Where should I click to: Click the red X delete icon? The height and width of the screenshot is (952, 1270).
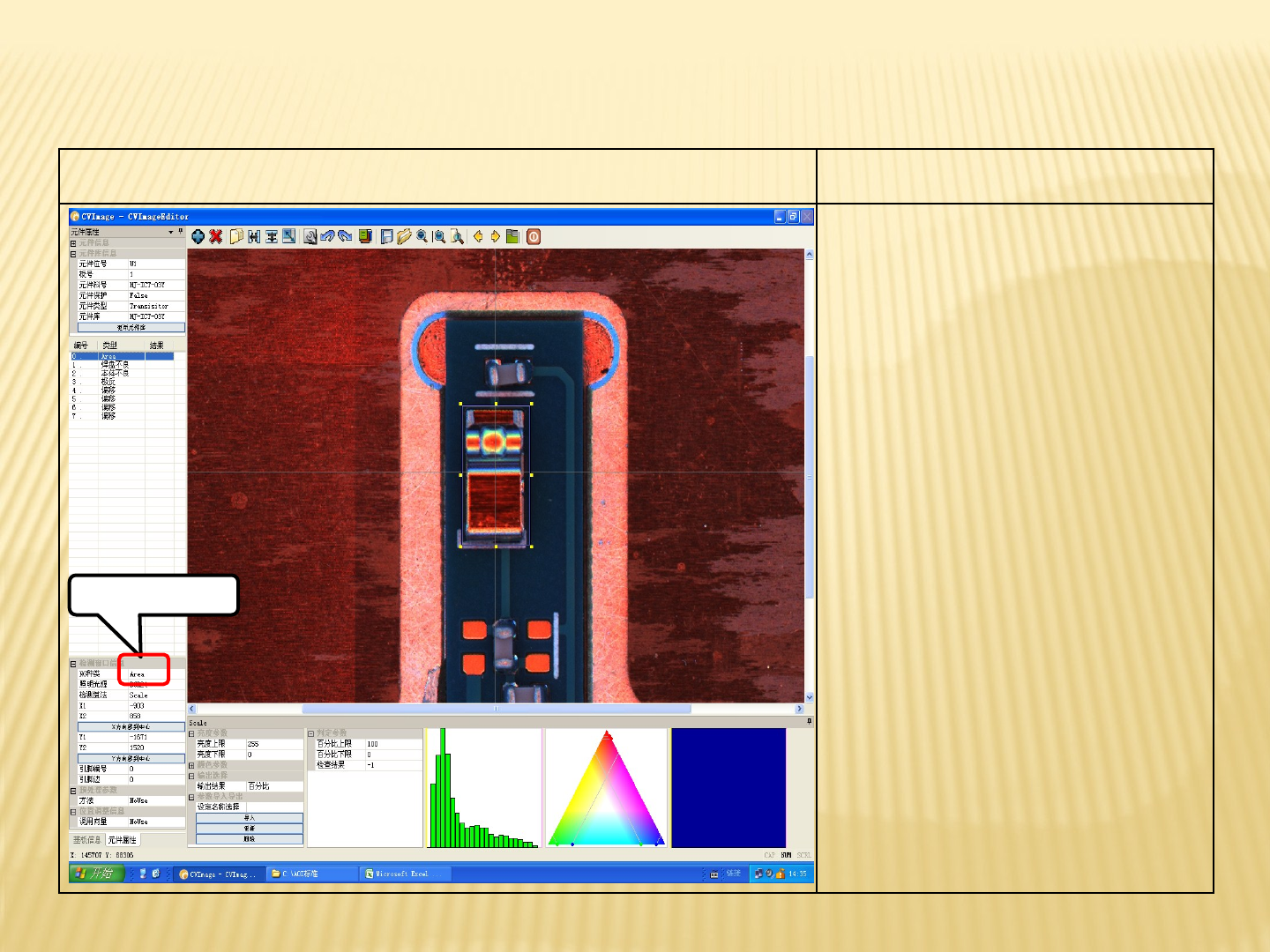tap(215, 236)
